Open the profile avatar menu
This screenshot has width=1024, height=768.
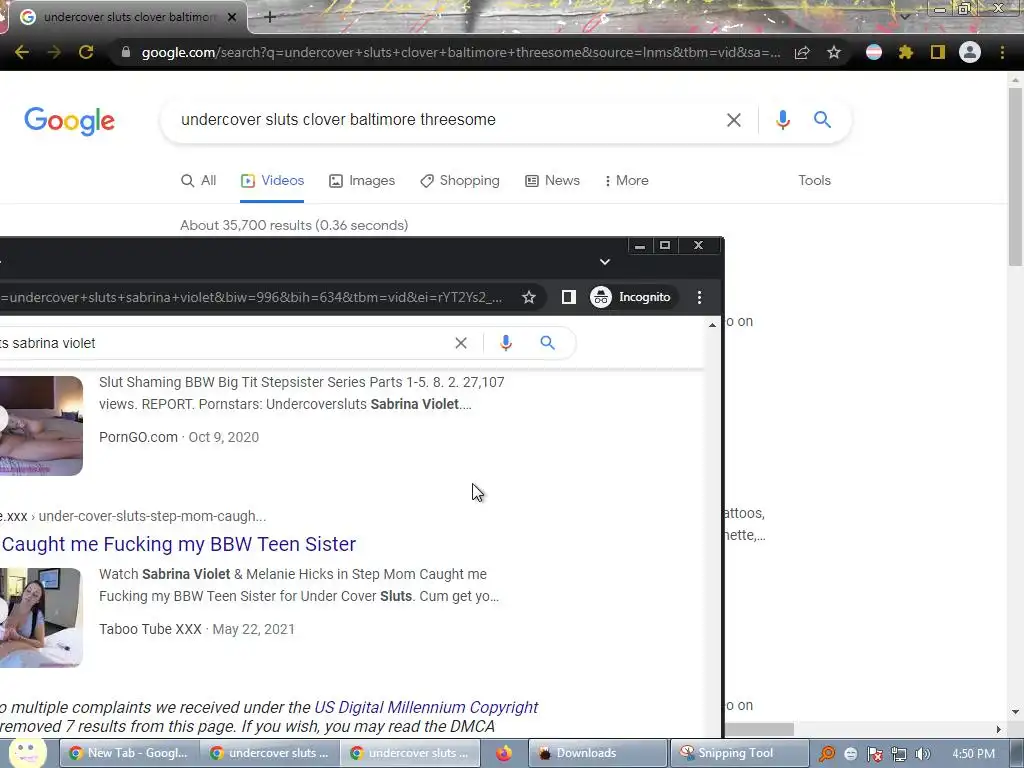[x=970, y=52]
